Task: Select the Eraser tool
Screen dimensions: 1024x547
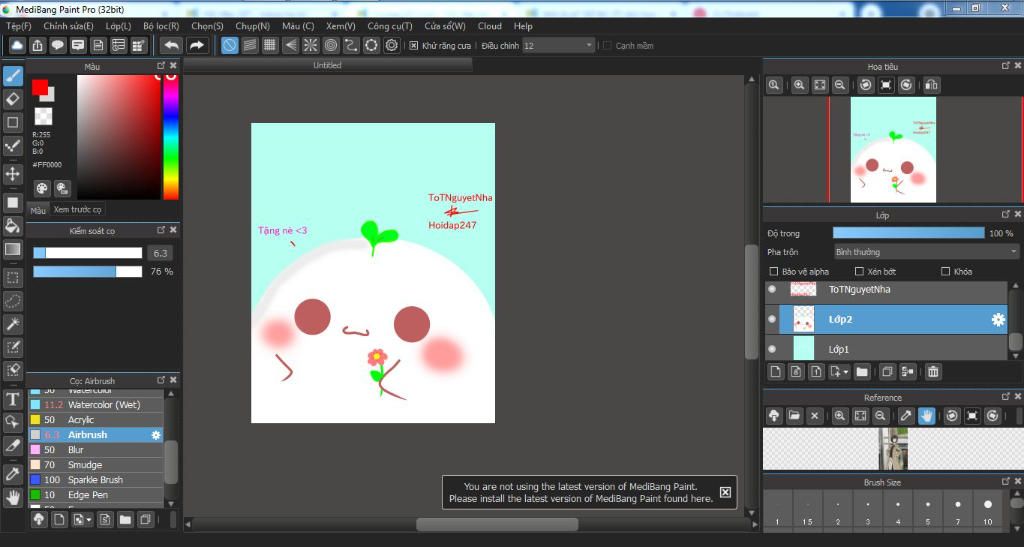Action: tap(12, 99)
